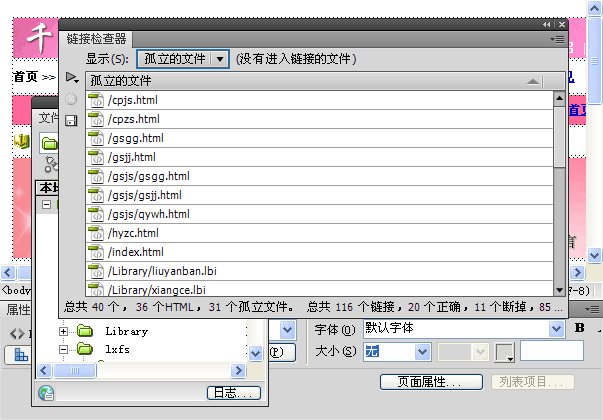Open the 页面属性... dialog
The height and width of the screenshot is (420, 603).
pyautogui.click(x=424, y=382)
